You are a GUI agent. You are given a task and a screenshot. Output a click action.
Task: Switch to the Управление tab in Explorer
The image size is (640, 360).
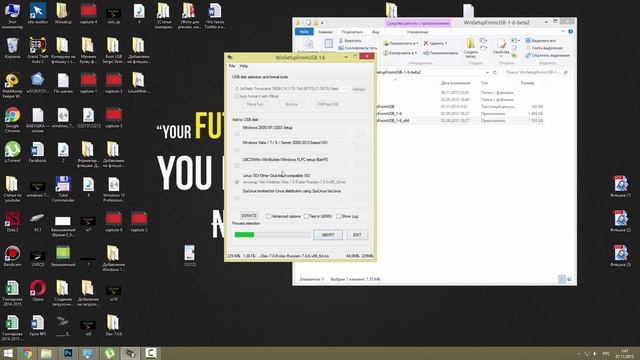point(418,32)
